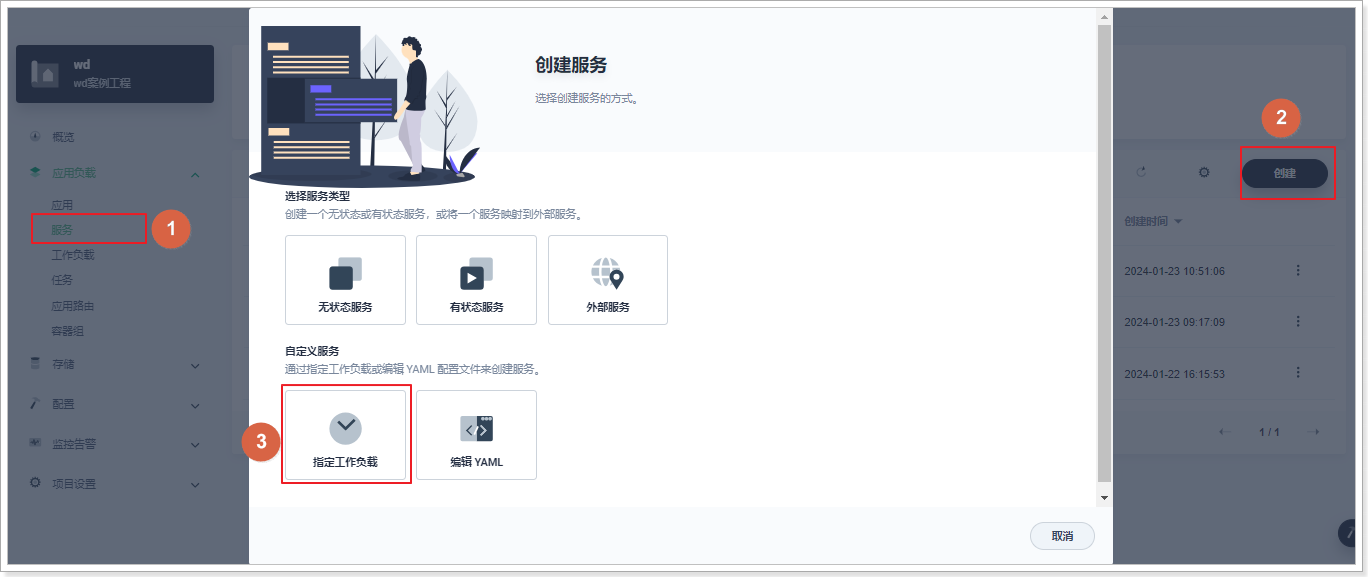Collapse the 应用负载 section
1368x577 pixels.
(x=195, y=174)
